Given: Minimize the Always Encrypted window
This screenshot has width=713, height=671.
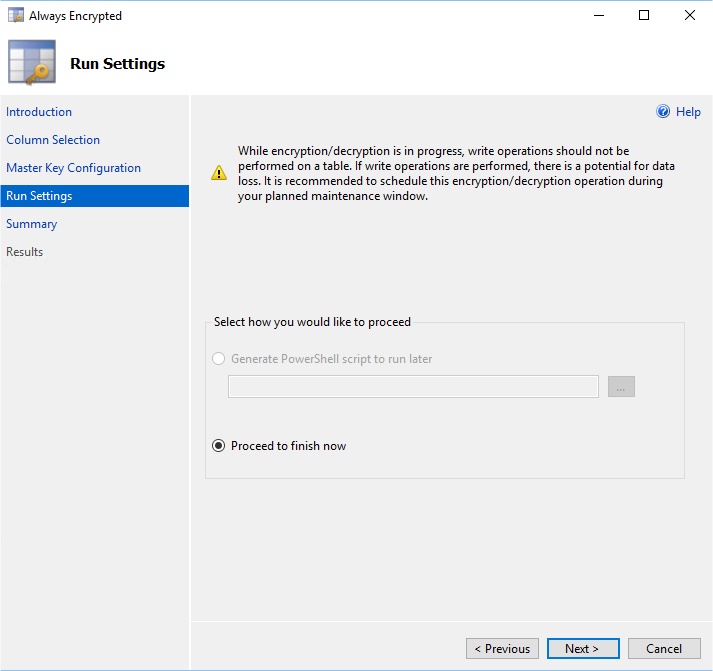Looking at the screenshot, I should [599, 16].
